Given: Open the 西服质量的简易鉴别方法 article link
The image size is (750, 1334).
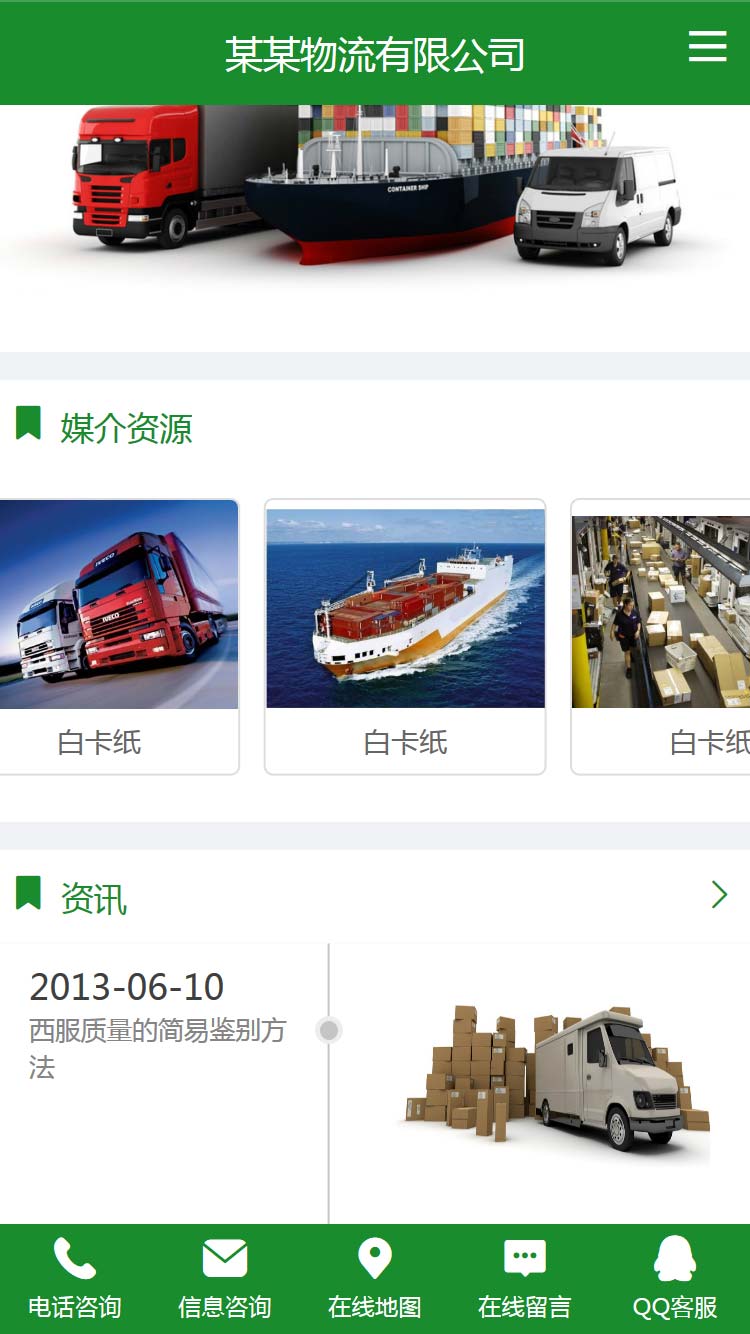Looking at the screenshot, I should click(157, 1048).
